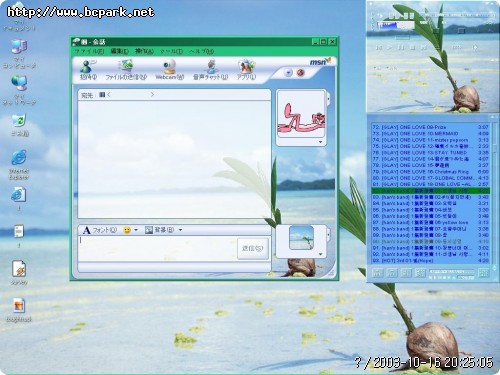Click the 送信(S) send button
This screenshot has height=375, width=500.
[x=253, y=248]
